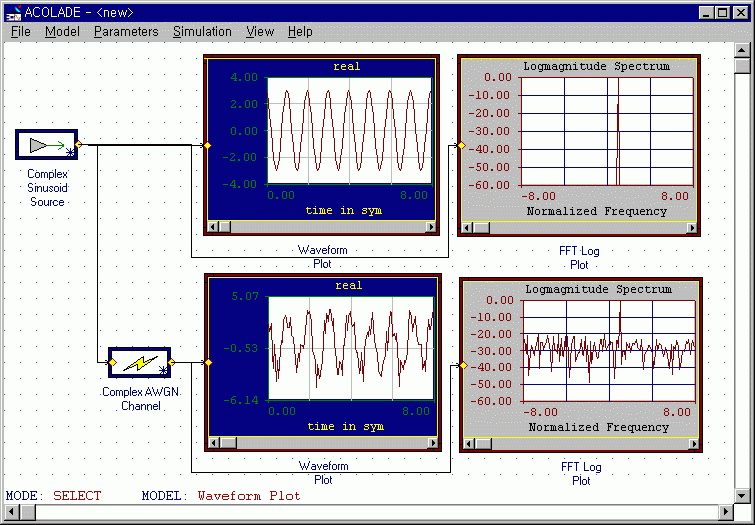Click the 'Complex Sinusoid Source' label

[47, 188]
